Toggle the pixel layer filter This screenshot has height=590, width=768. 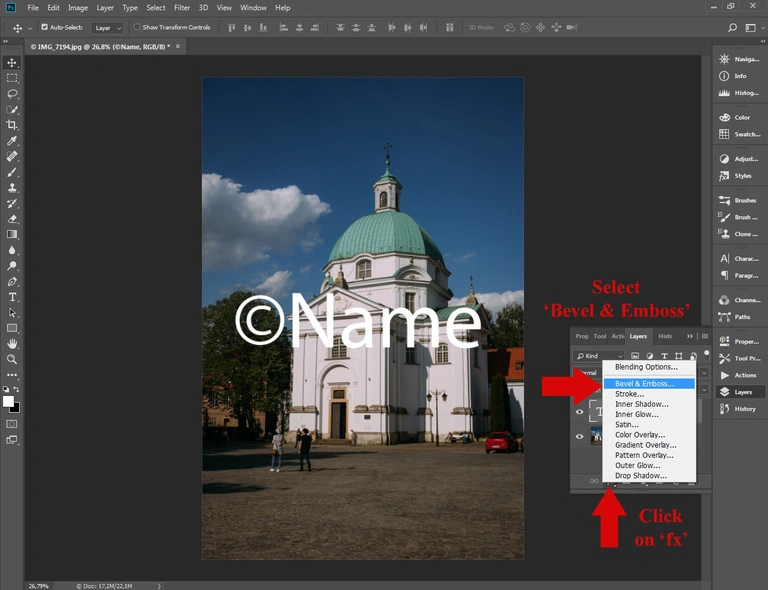coord(635,356)
